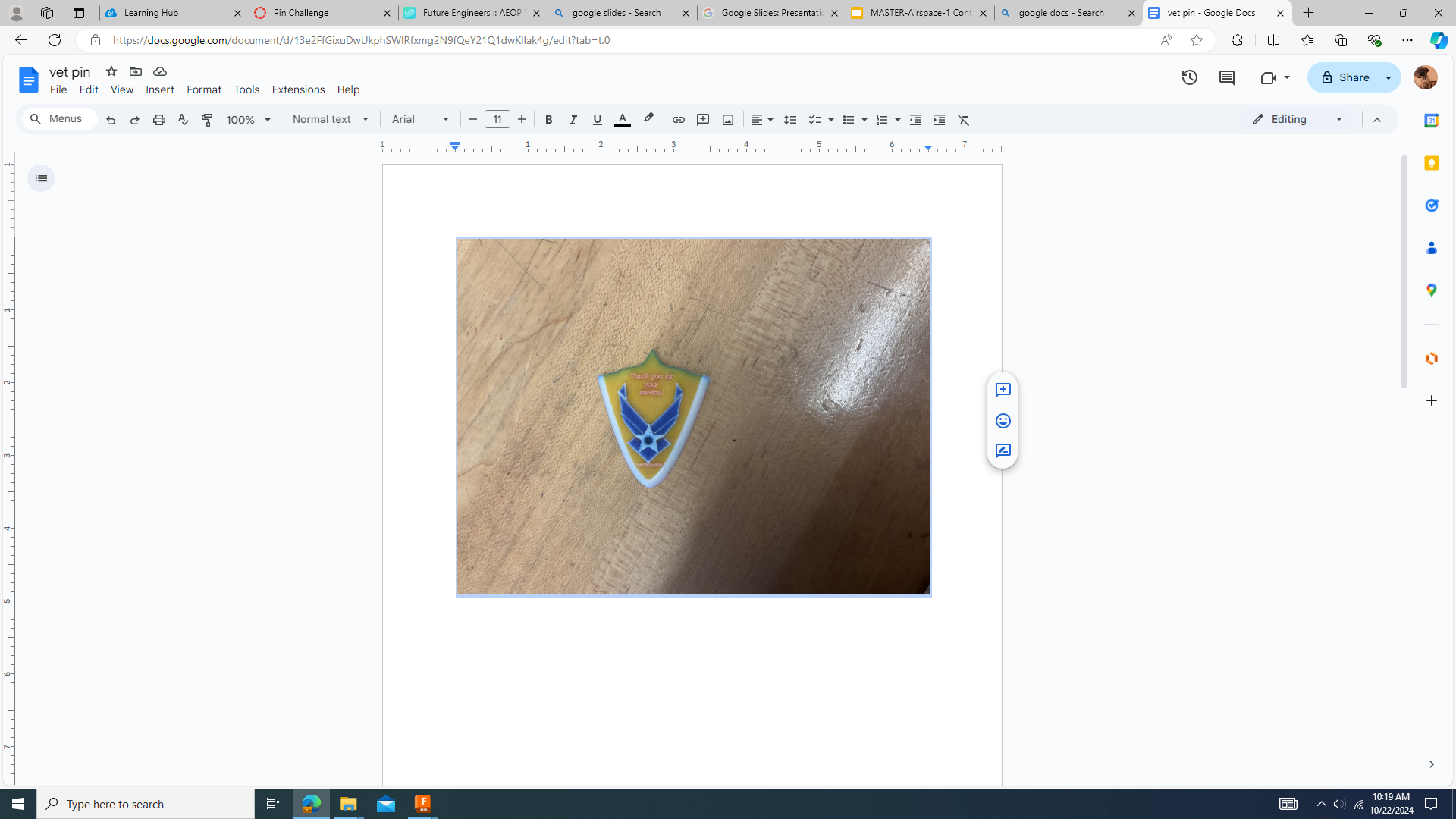Screen dimensions: 1456x819
Task: Get add-ons plus icon
Action: 1431,400
